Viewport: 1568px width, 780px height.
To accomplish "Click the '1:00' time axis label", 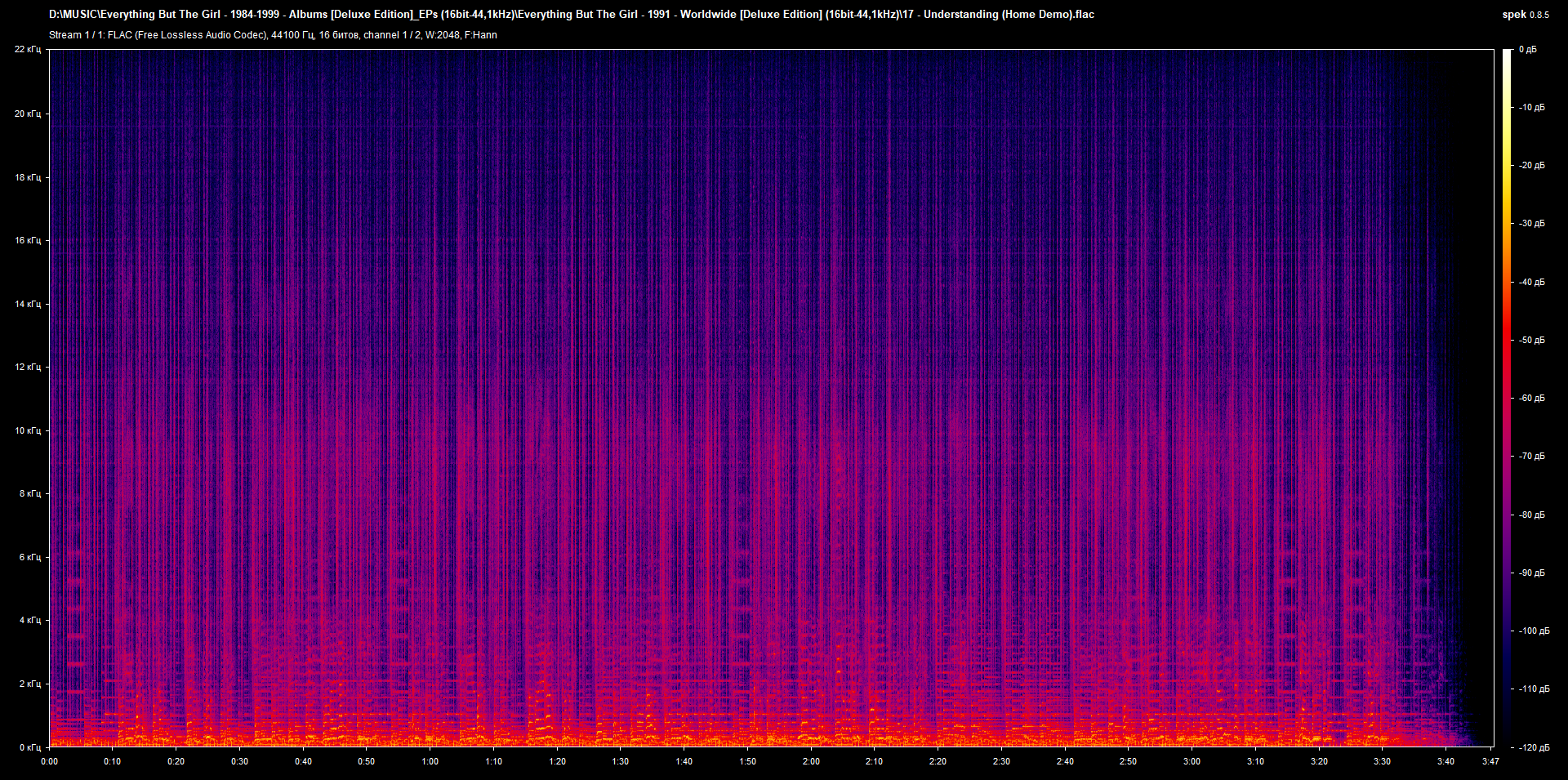I will pyautogui.click(x=430, y=761).
